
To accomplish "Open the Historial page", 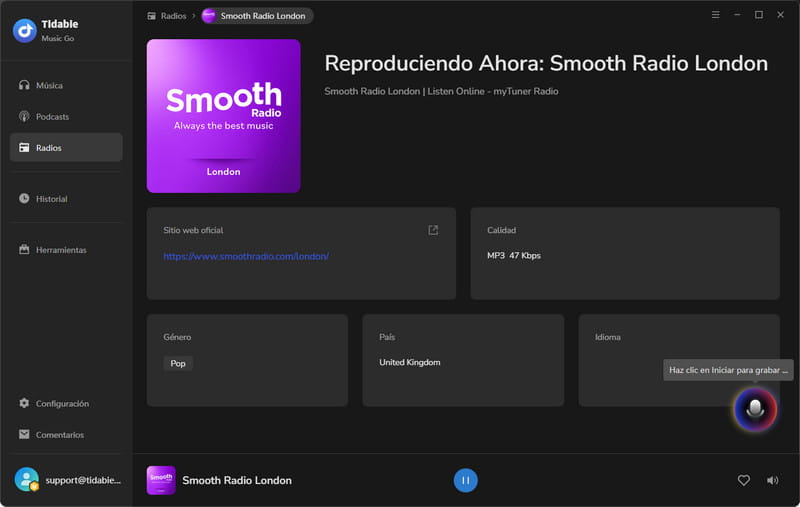I will pyautogui.click(x=66, y=198).
